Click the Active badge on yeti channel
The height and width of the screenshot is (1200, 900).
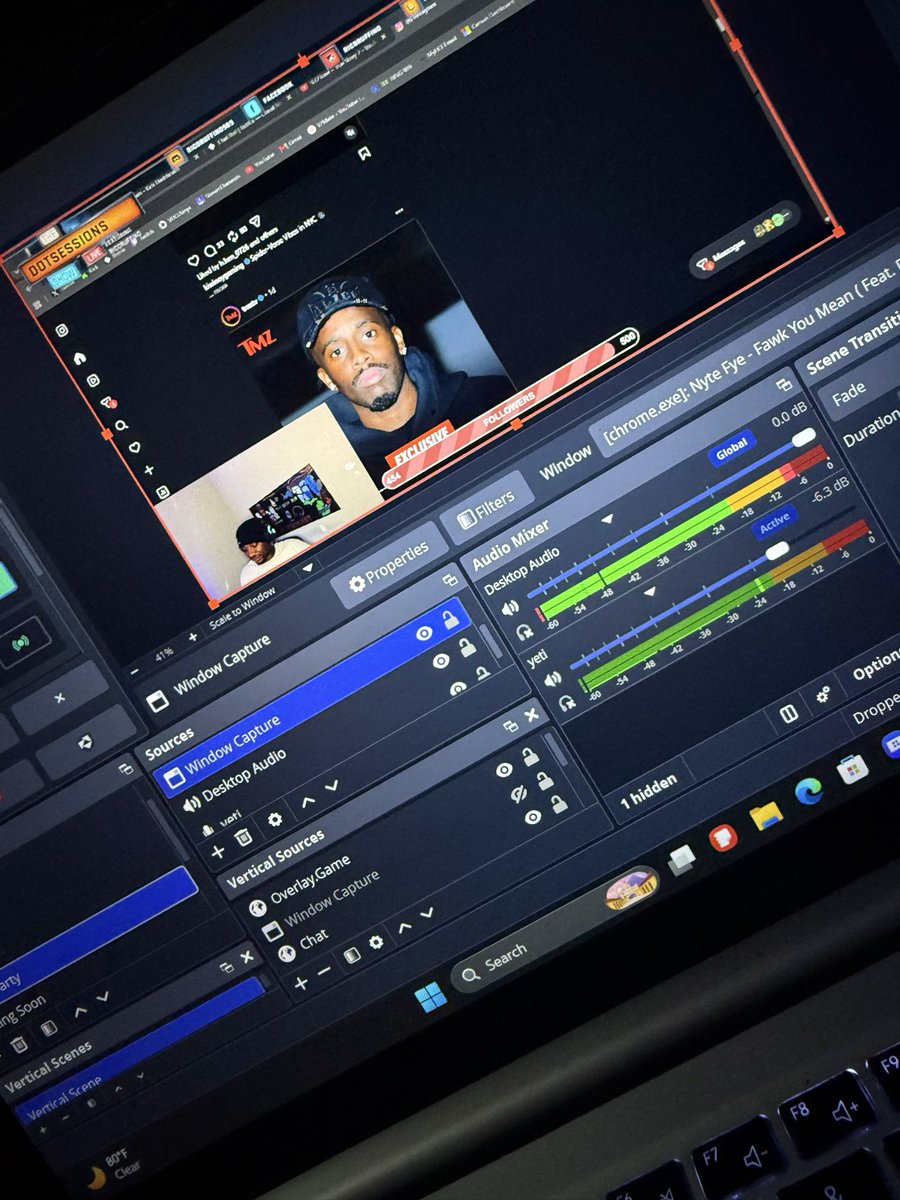coord(775,522)
